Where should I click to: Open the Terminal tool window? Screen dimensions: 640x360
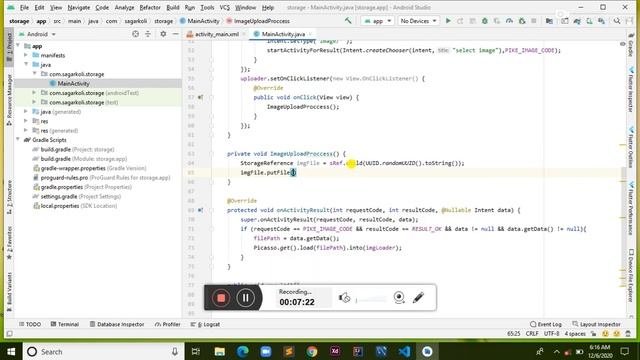pyautogui.click(x=64, y=324)
